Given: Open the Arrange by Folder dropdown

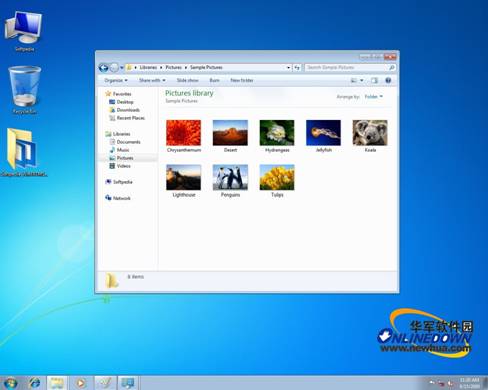Looking at the screenshot, I should [374, 97].
